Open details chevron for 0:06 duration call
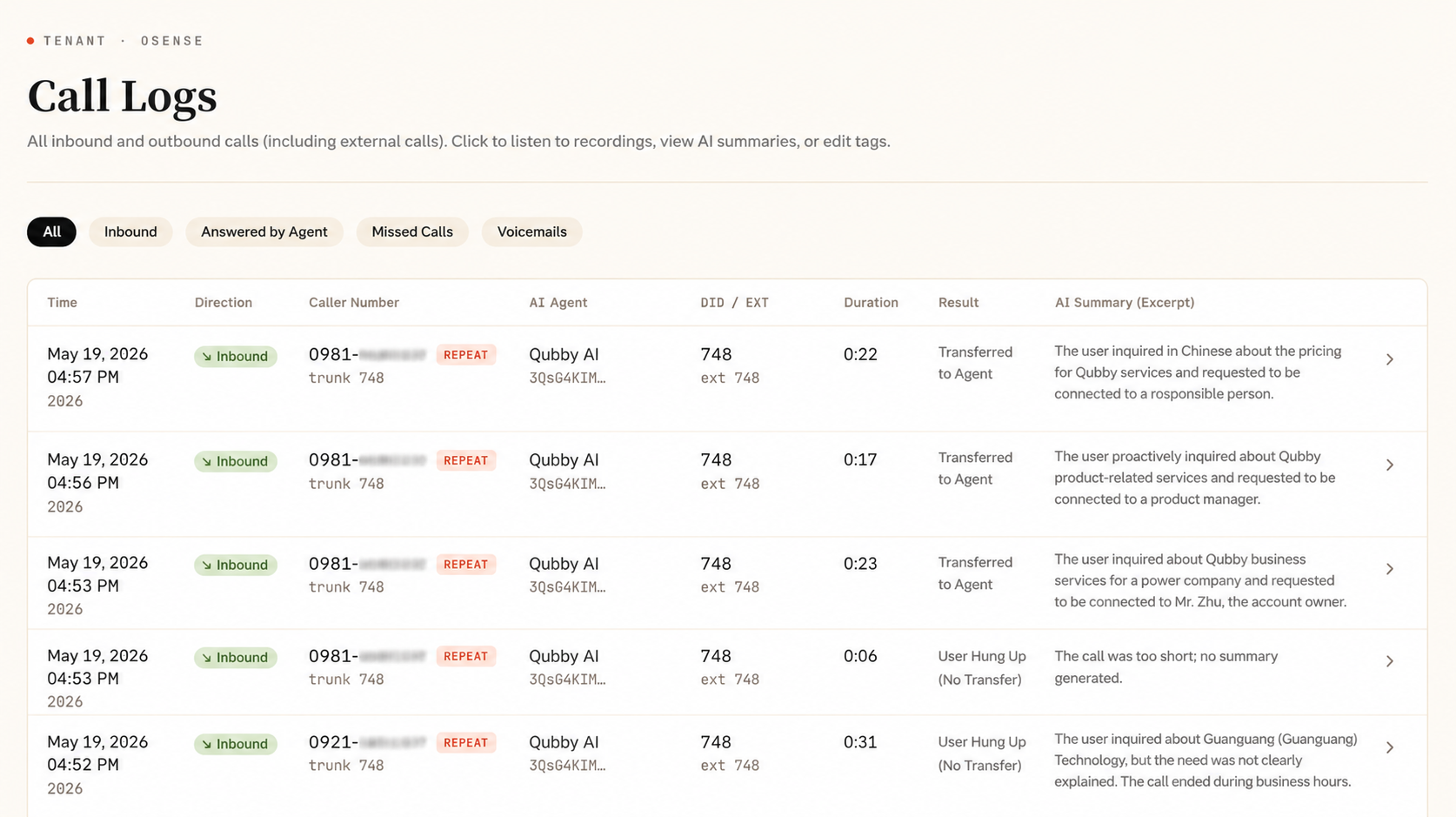 [x=1390, y=661]
